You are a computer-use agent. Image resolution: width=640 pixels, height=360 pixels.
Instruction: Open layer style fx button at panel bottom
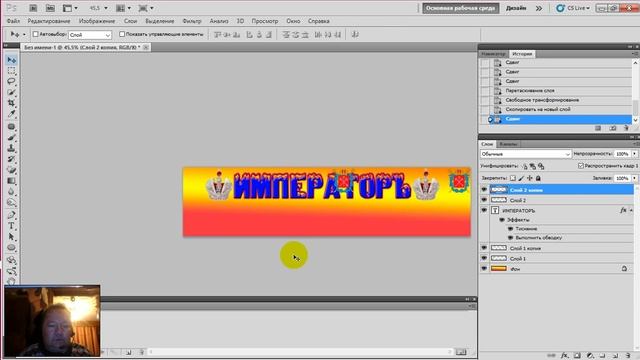coord(564,356)
